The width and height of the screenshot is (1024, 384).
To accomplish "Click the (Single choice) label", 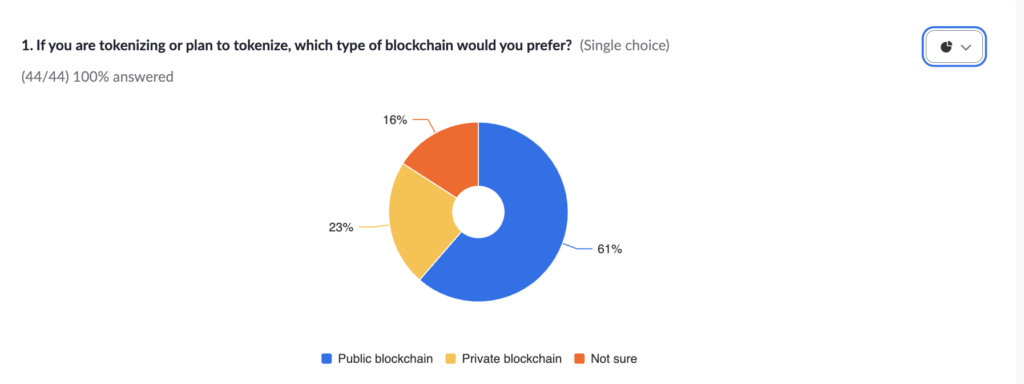I will (624, 46).
